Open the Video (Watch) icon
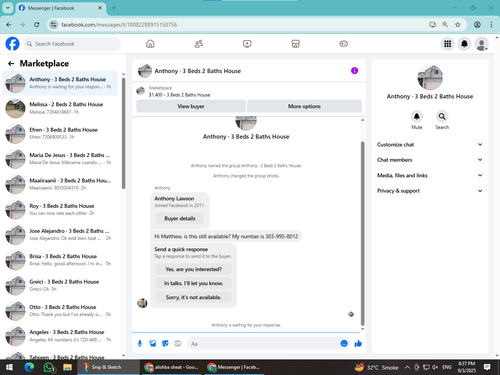The width and height of the screenshot is (500, 375). 247,44
